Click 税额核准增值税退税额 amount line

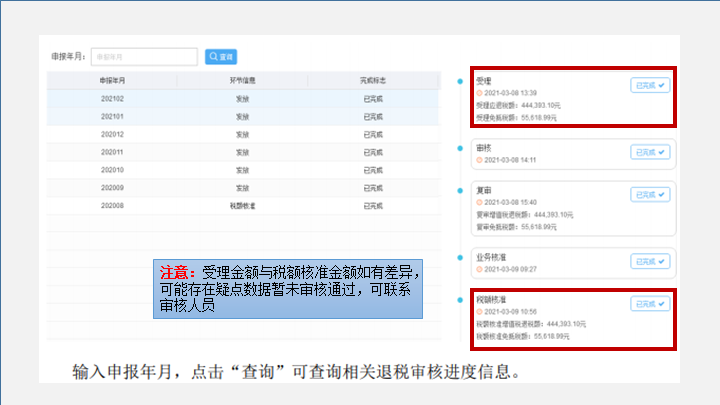(531, 324)
